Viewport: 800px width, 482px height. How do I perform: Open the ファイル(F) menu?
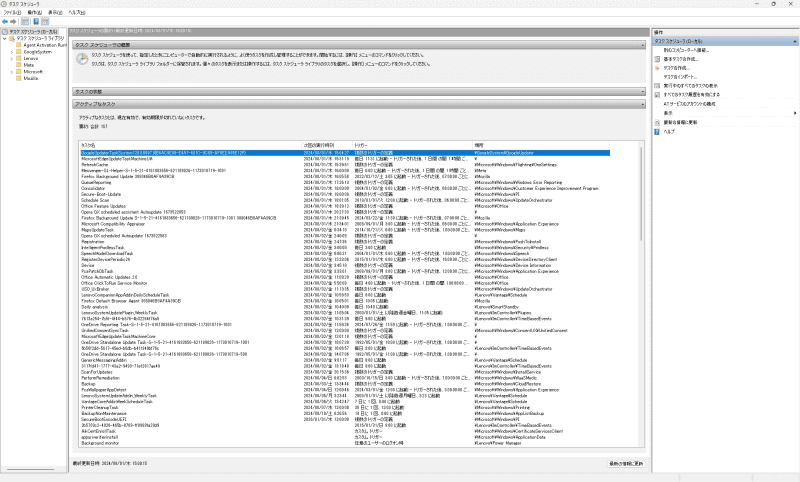click(12, 12)
